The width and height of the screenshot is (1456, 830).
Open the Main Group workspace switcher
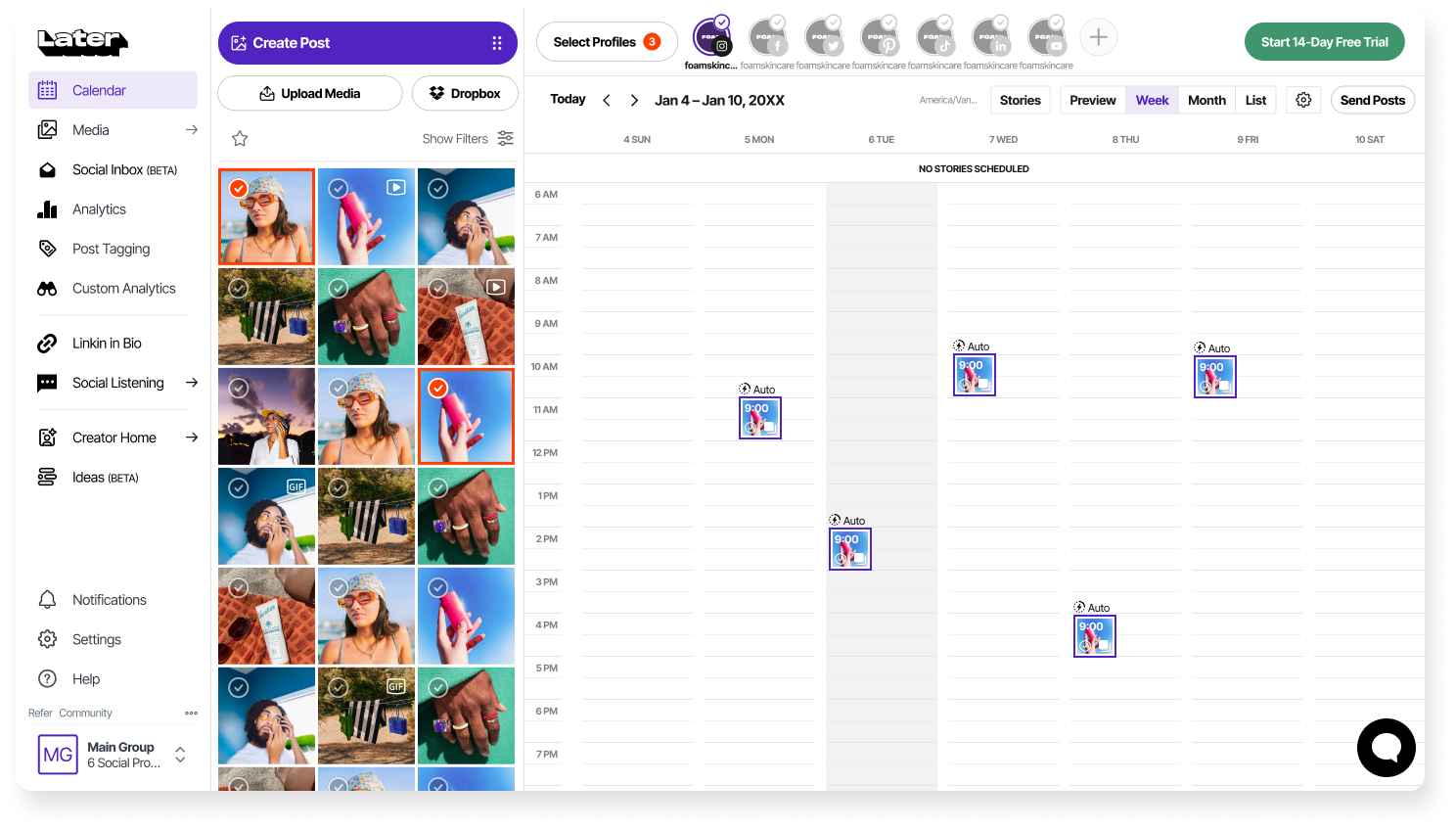coord(113,755)
